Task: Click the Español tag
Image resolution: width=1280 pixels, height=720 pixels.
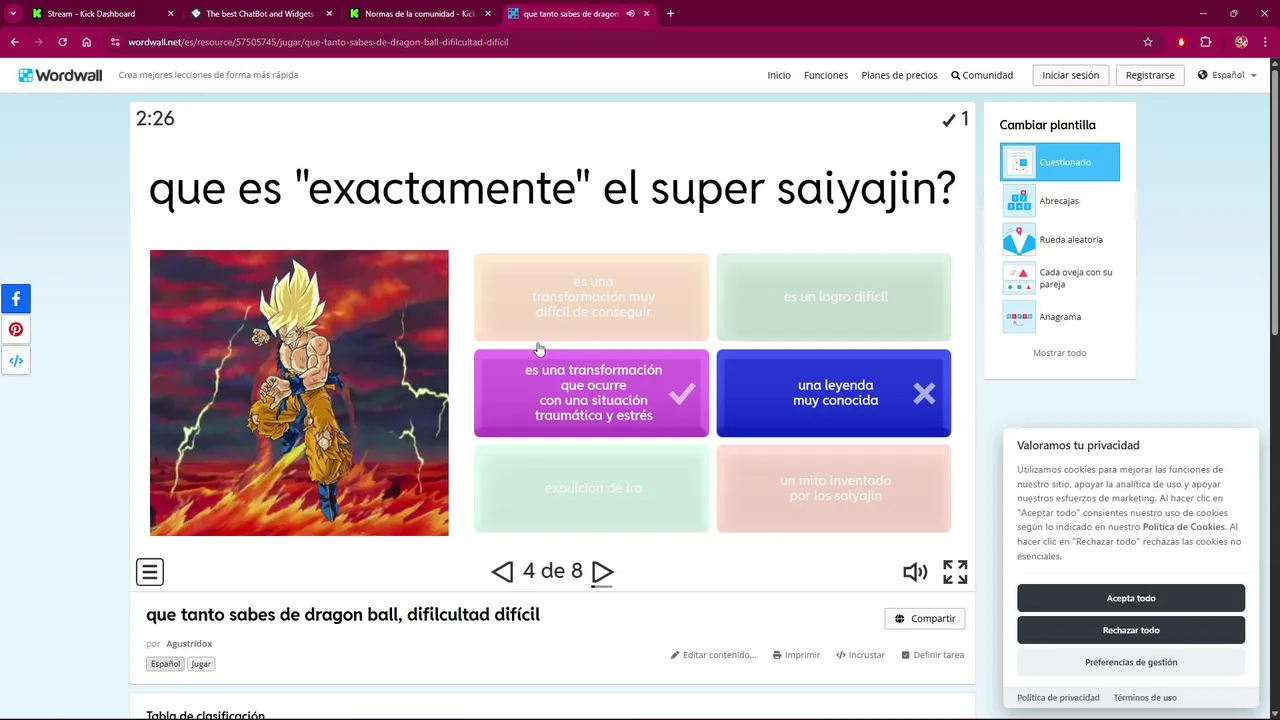Action: (x=165, y=664)
